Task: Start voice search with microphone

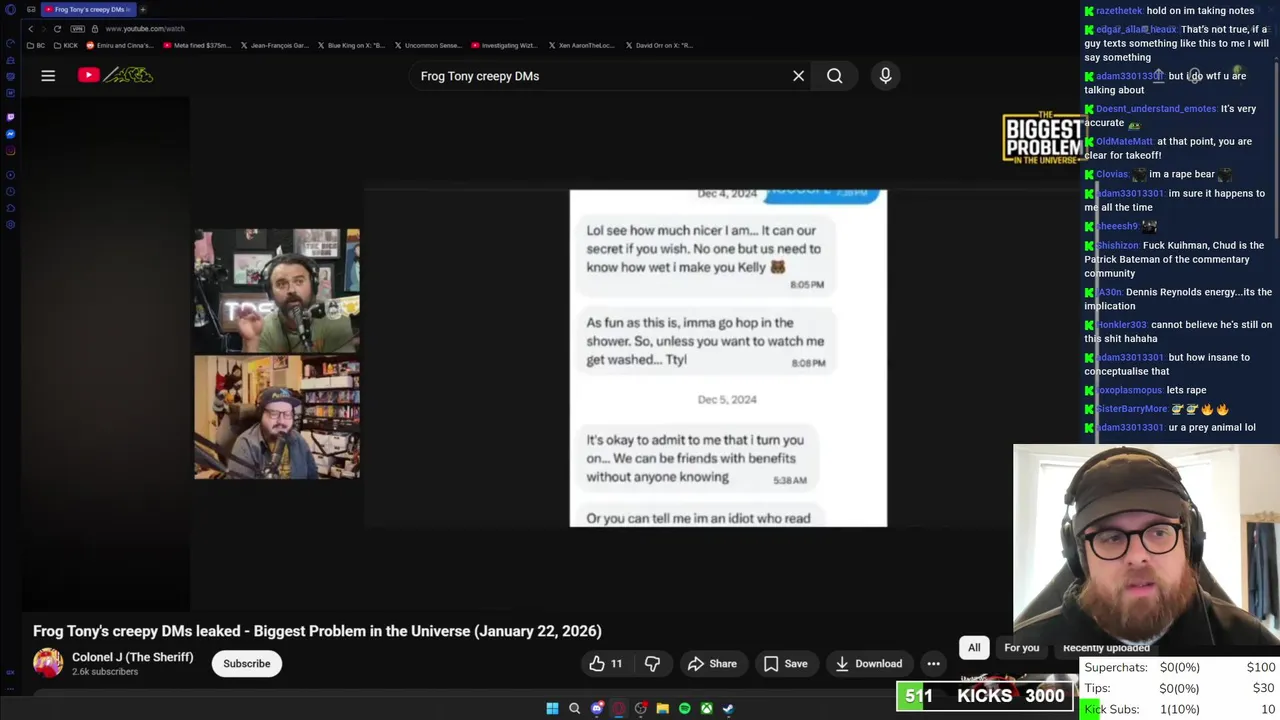Action: [885, 76]
